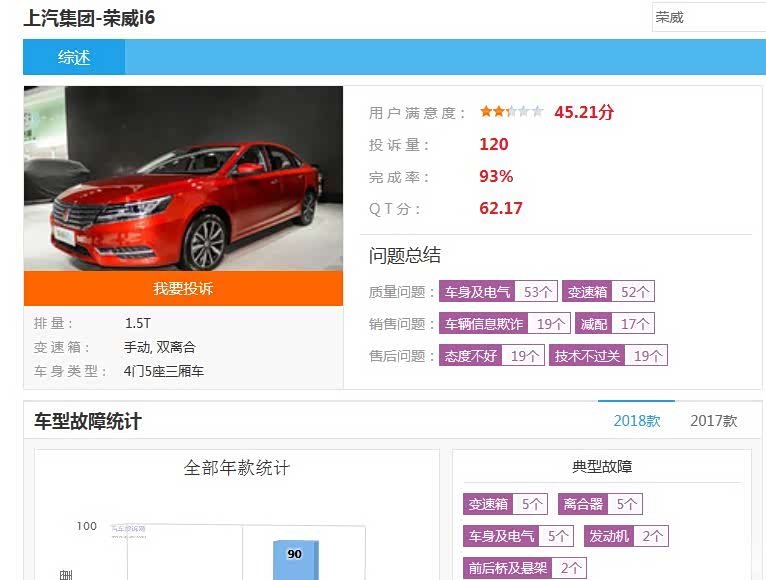Click the 综述 overview tab
Screen dimensions: 766x580
[74, 58]
